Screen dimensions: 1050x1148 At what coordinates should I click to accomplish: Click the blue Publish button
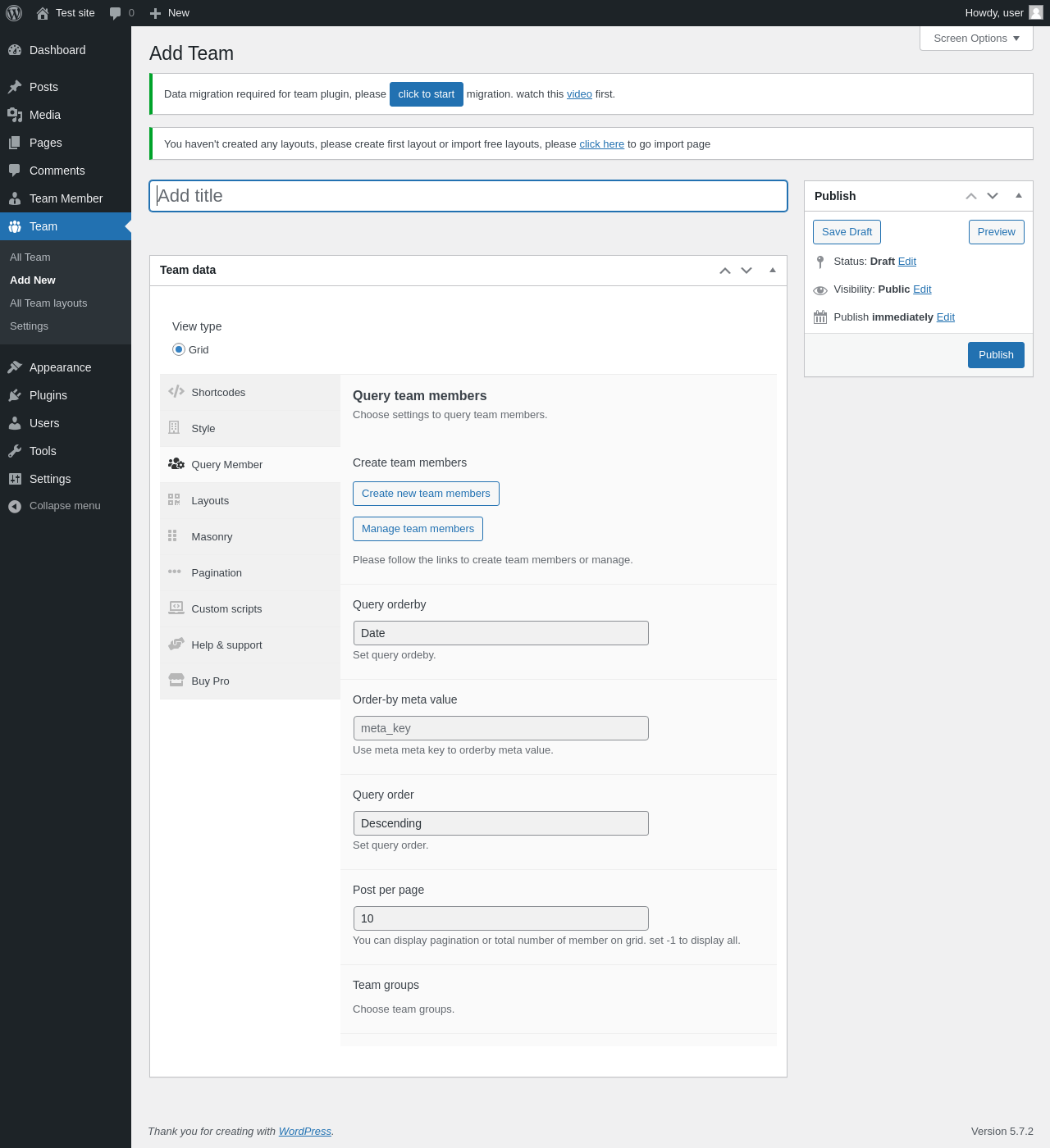tap(996, 355)
